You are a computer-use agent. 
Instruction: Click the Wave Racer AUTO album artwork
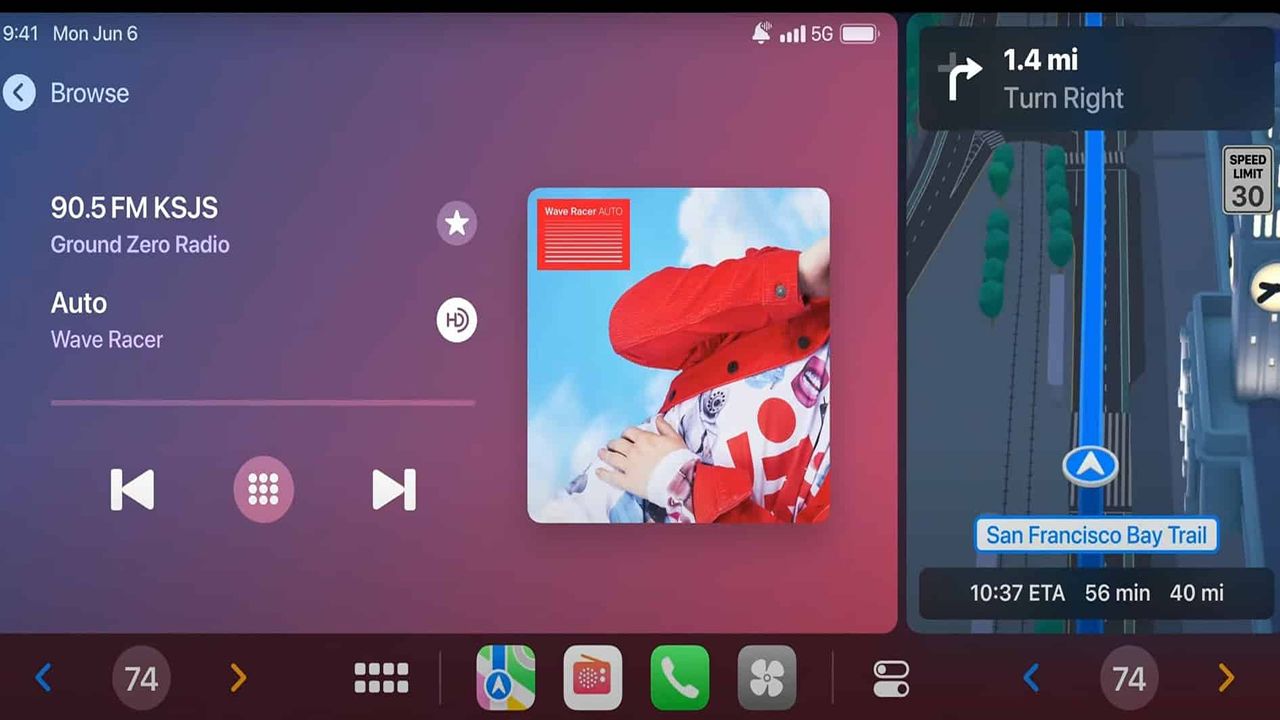pyautogui.click(x=678, y=355)
